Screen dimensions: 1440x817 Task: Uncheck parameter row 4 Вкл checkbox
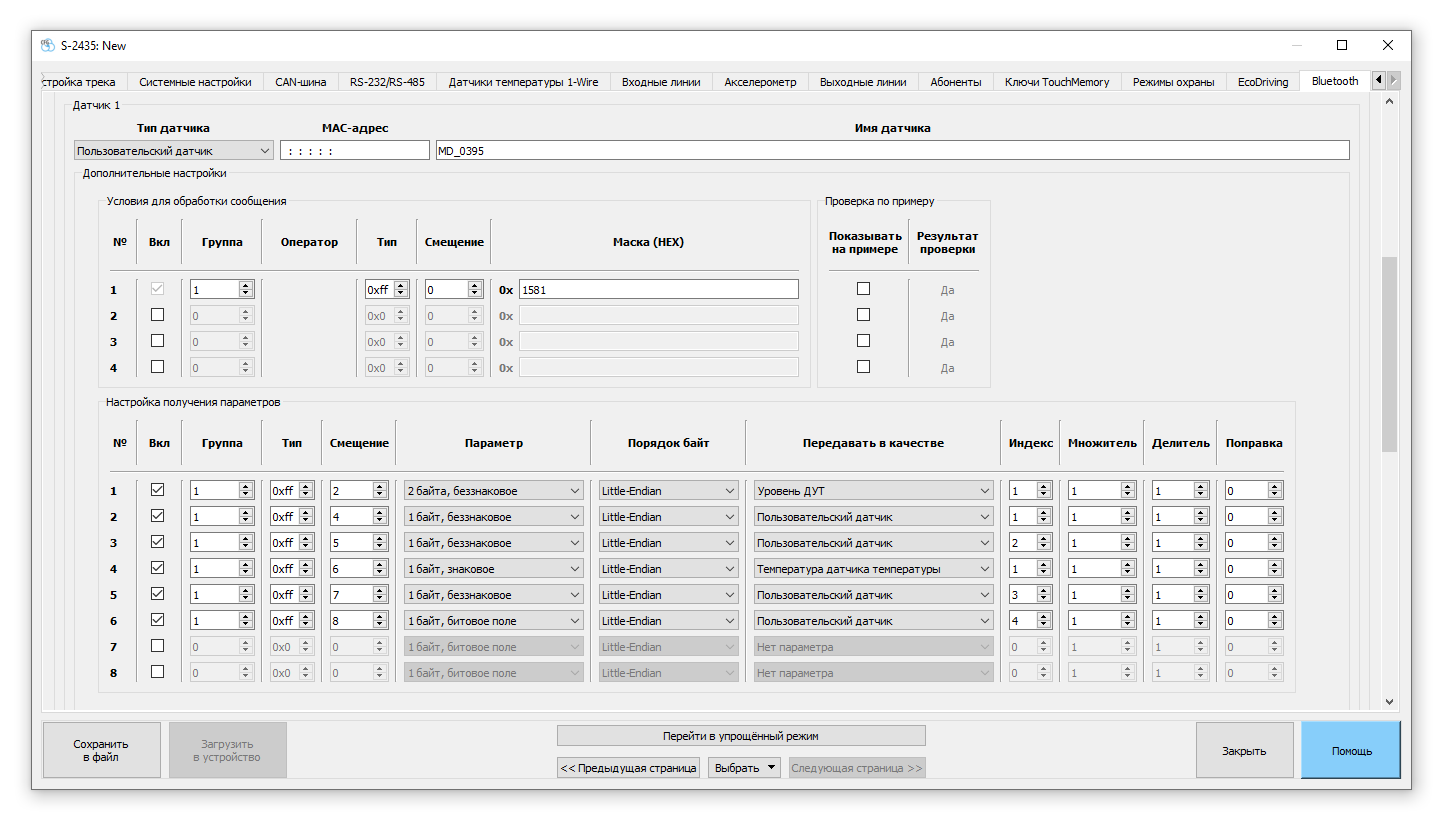157,568
